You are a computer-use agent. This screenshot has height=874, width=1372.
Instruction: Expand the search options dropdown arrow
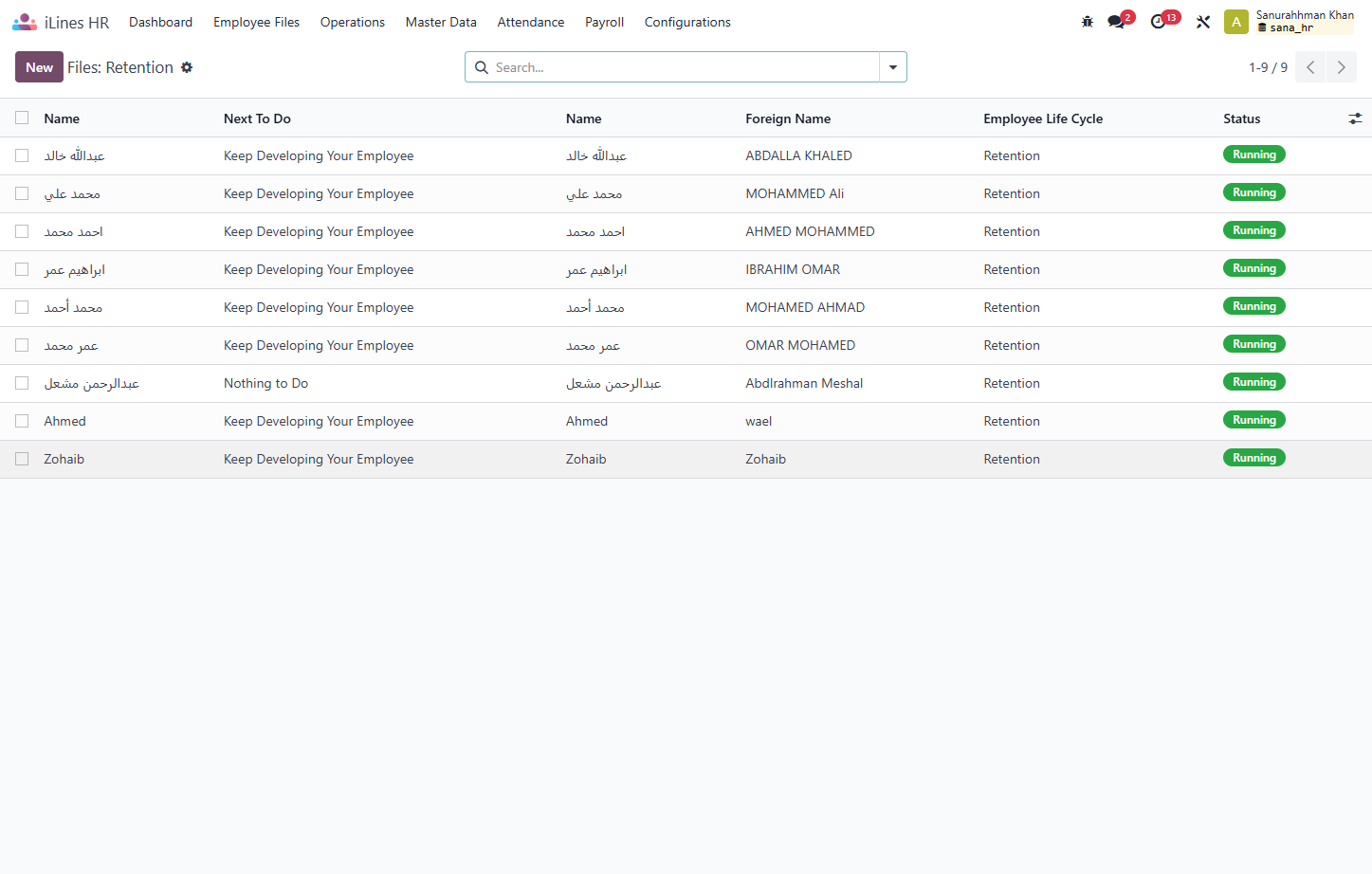pos(893,67)
